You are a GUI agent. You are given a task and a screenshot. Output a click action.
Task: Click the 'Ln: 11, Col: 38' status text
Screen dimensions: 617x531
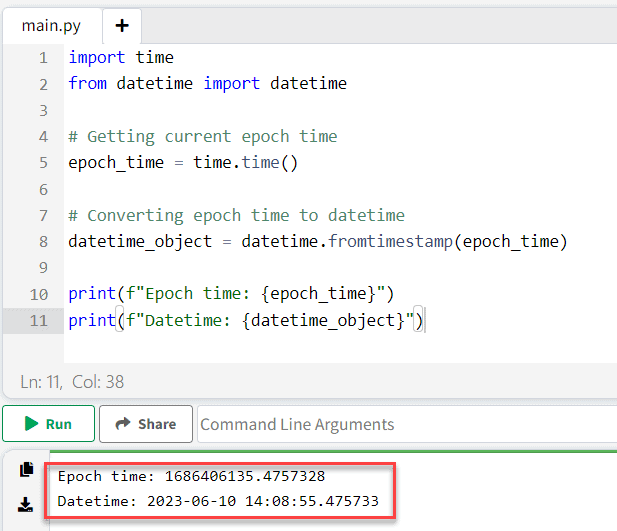(72, 382)
